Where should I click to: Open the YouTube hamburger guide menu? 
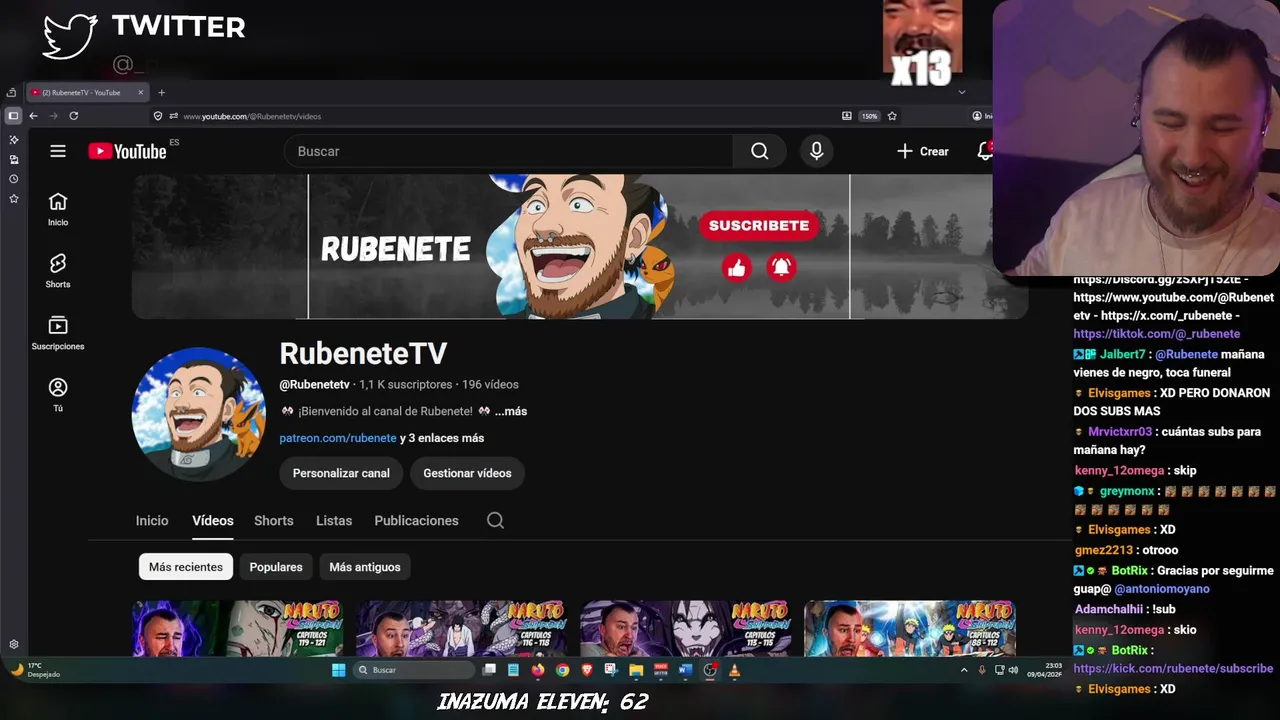tap(58, 151)
